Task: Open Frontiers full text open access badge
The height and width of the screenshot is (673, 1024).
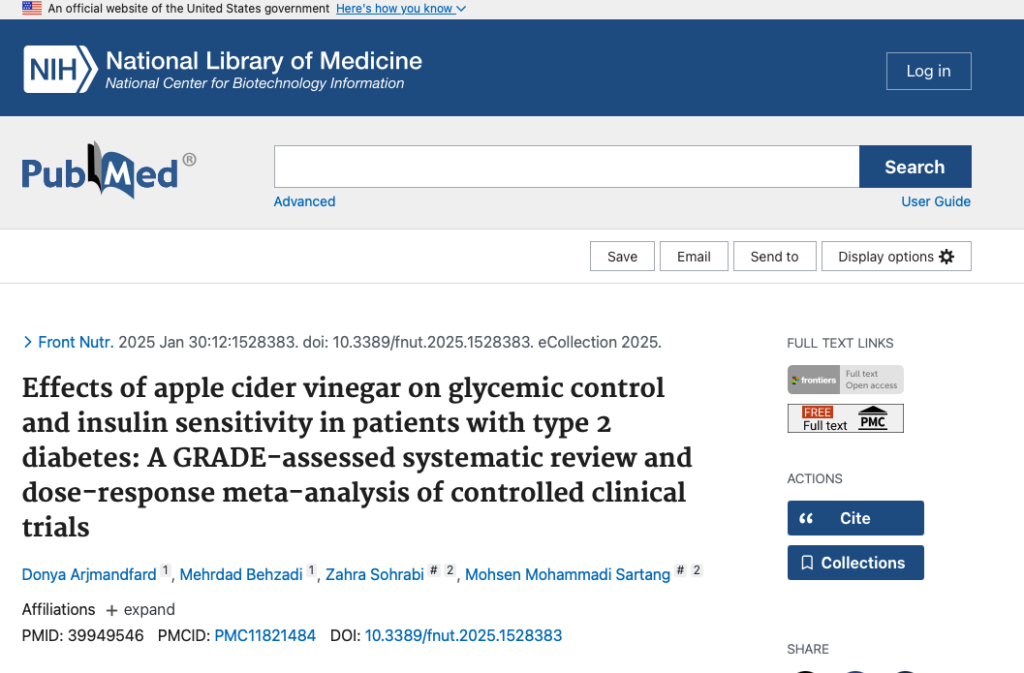Action: pyautogui.click(x=845, y=379)
